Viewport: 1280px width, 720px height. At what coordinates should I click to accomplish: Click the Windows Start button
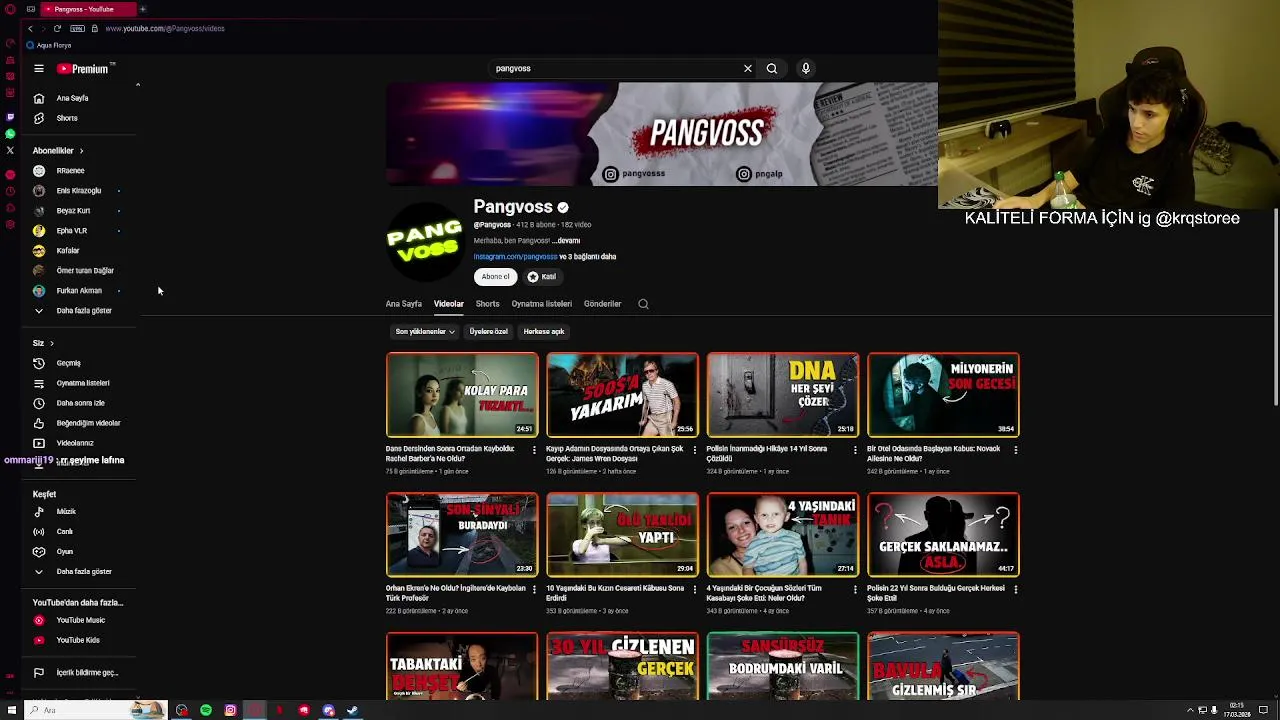coord(11,710)
